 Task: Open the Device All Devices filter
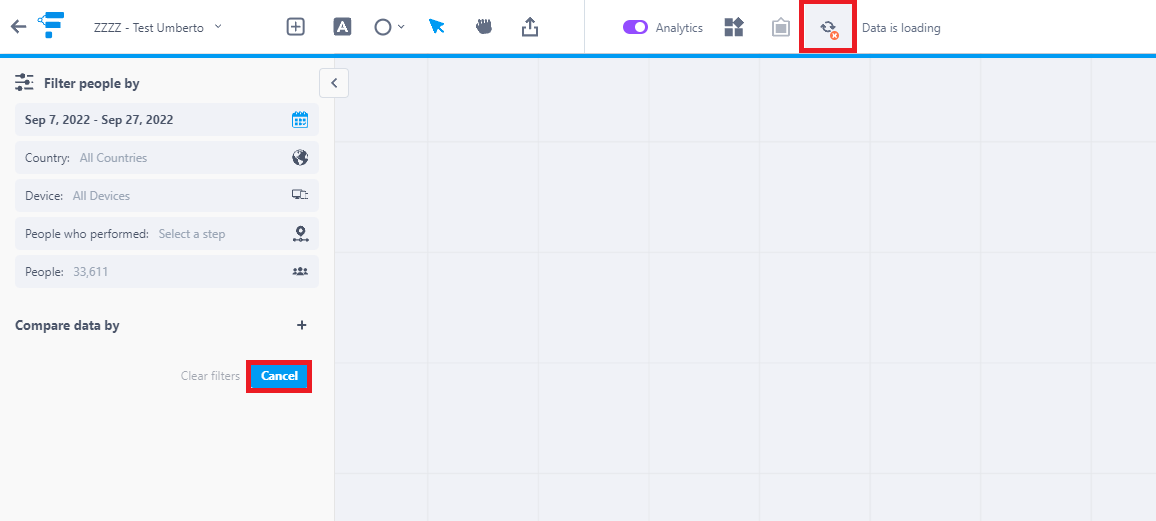pos(167,196)
